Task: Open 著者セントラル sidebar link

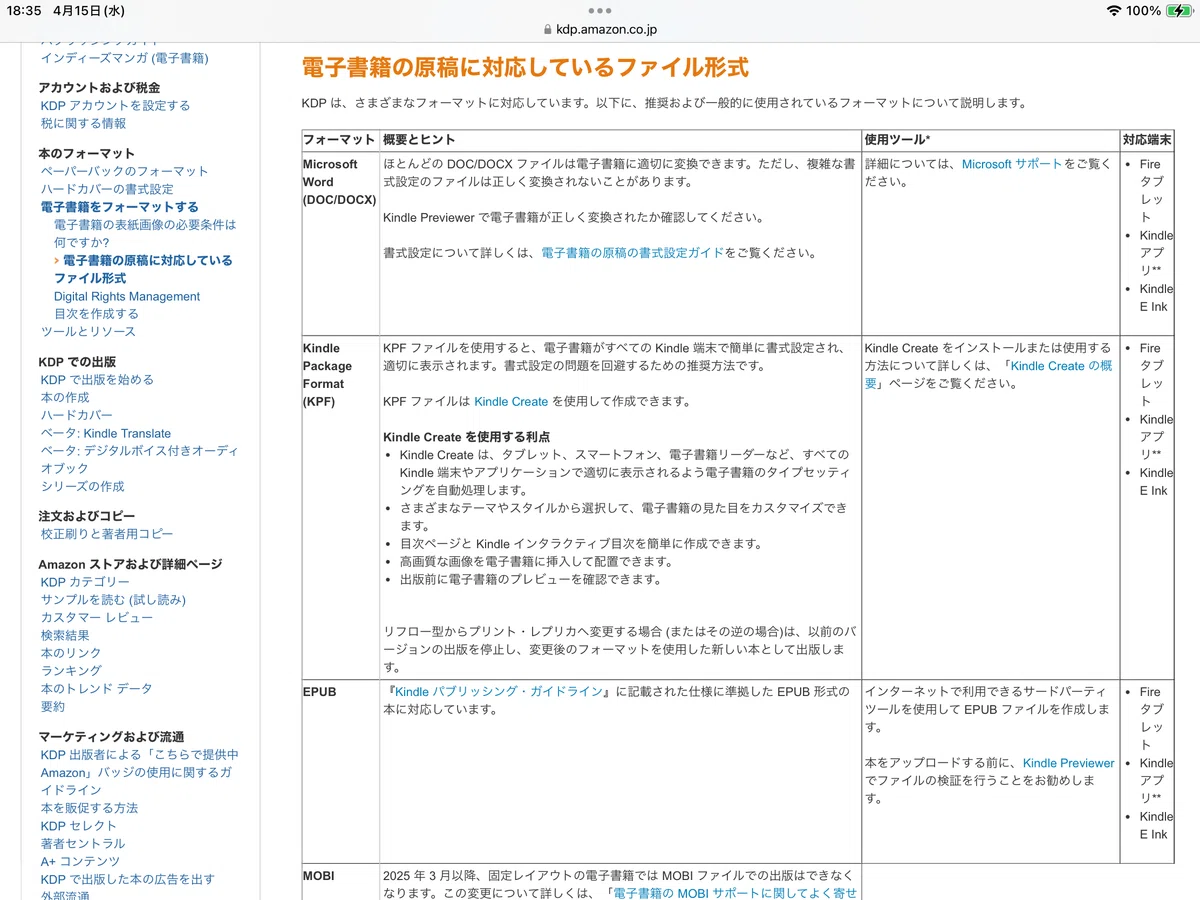Action: point(83,843)
